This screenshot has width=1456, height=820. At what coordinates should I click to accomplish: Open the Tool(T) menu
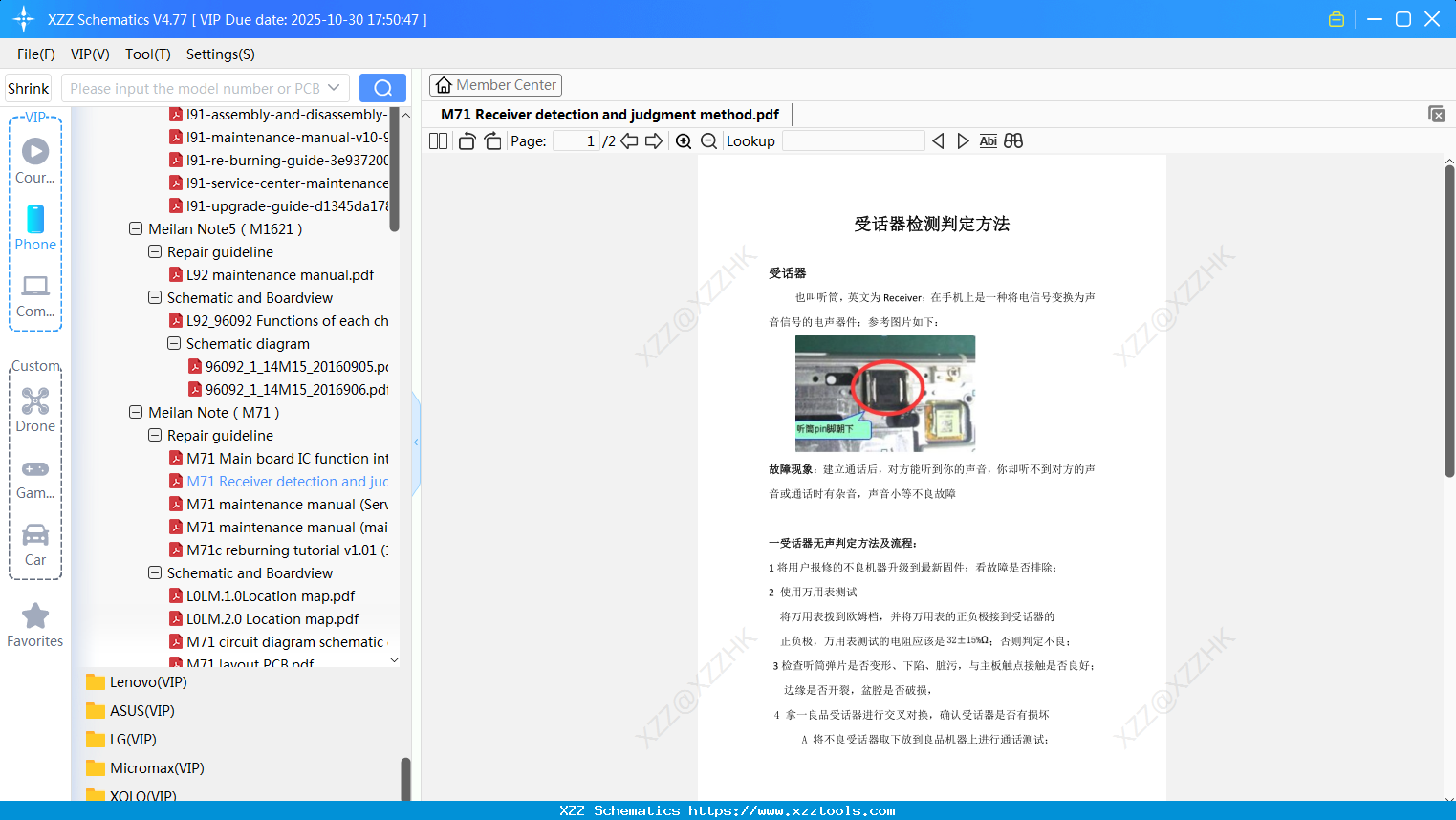[147, 54]
